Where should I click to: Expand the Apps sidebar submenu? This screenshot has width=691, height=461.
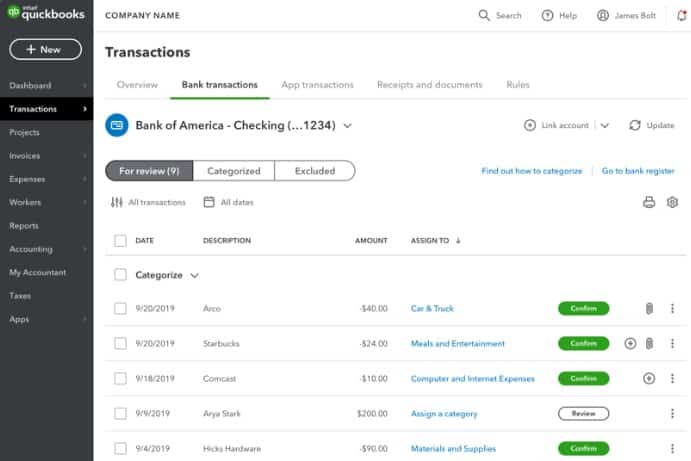[85, 319]
